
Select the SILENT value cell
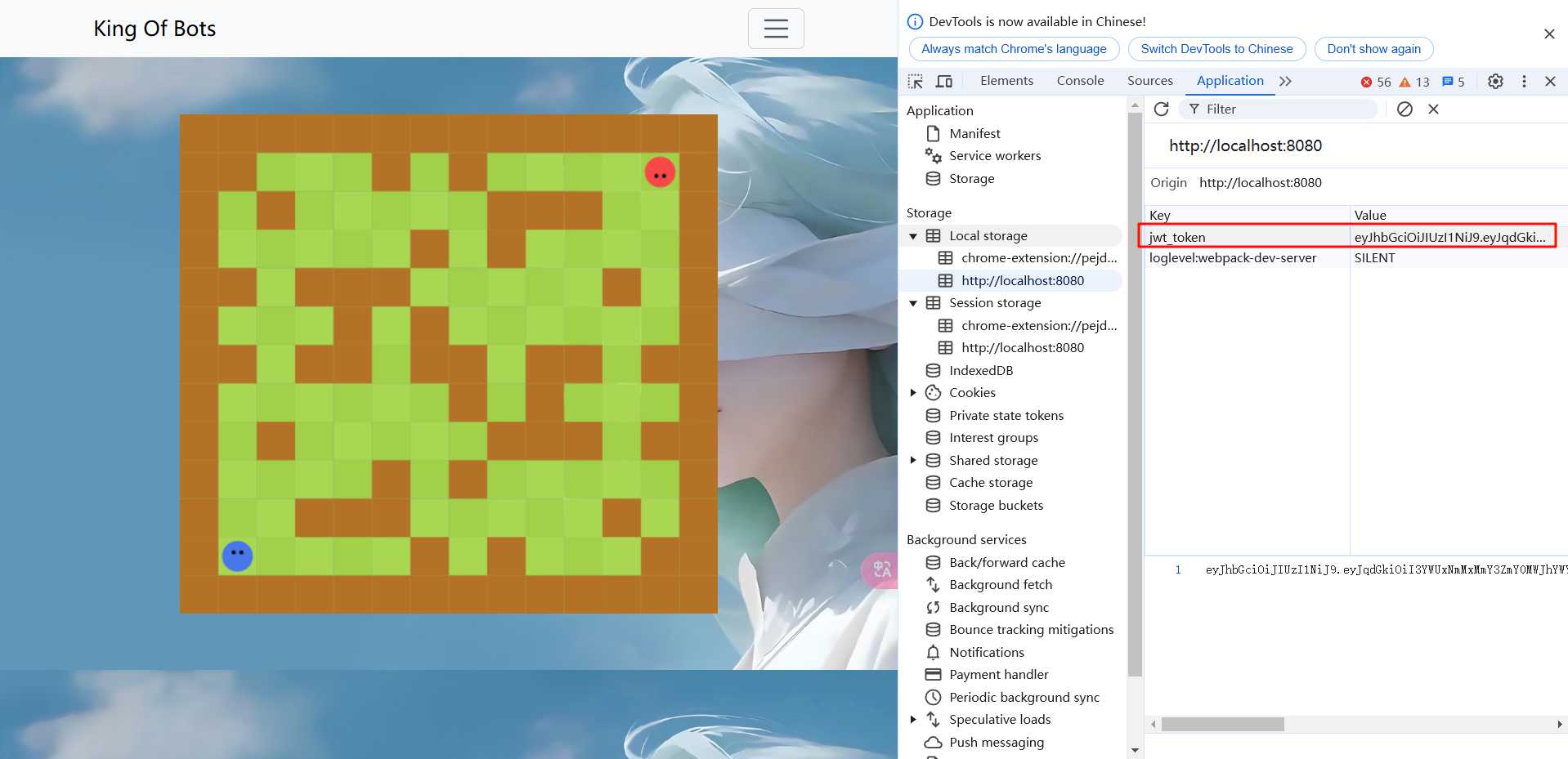coord(1458,257)
